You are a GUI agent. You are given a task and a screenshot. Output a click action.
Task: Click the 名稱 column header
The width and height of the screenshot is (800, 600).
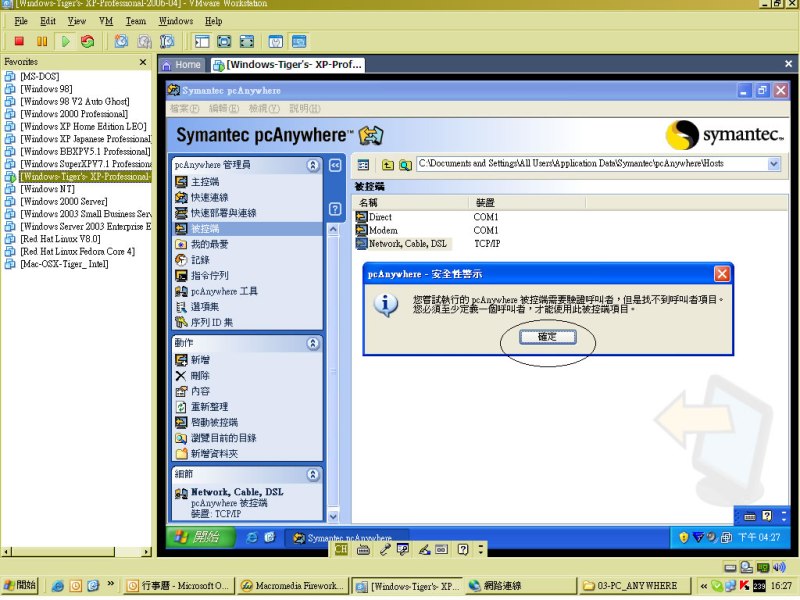click(x=410, y=203)
